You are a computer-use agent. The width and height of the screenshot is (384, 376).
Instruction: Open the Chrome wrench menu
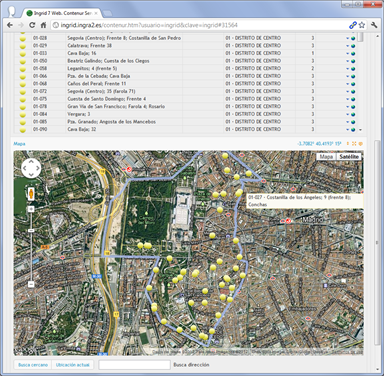374,25
